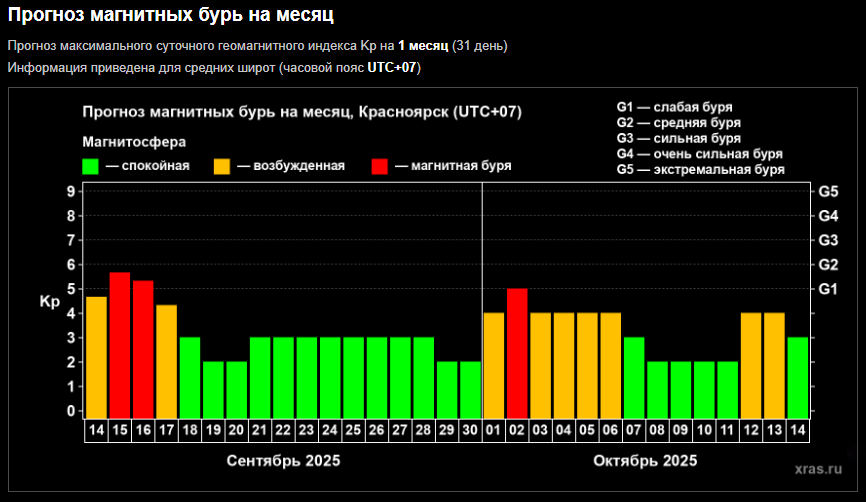Click the G1 label on right axis

pyautogui.click(x=828, y=289)
